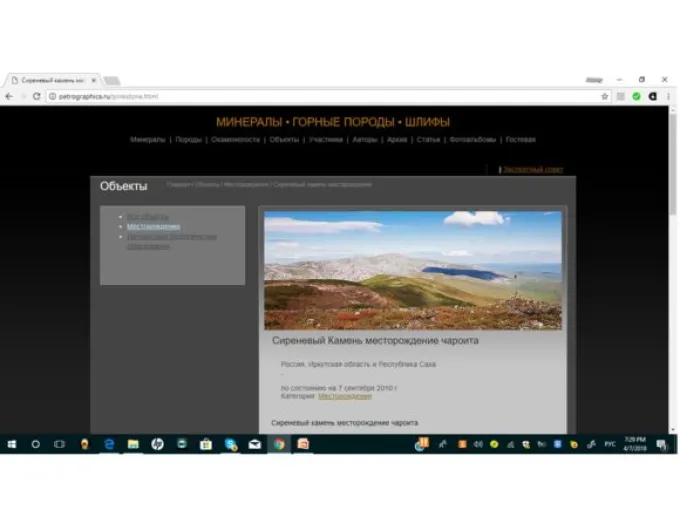680x510 pixels.
Task: Click the Месторождения link in left sidebar
Action: pos(153,227)
